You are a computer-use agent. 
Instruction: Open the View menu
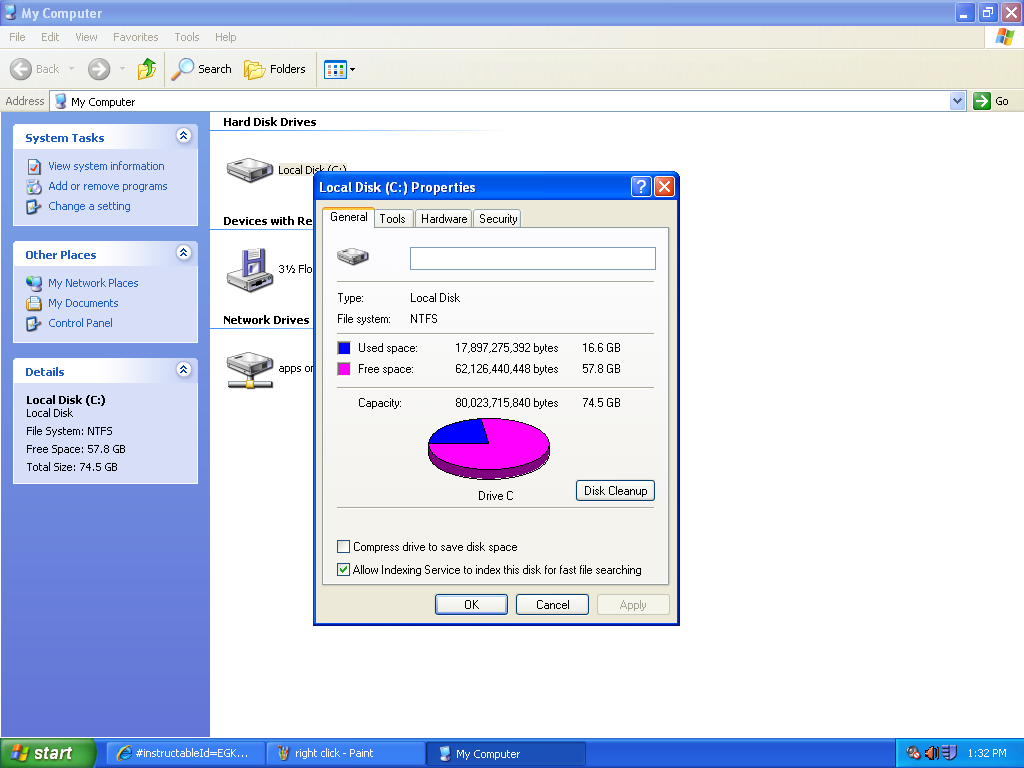pyautogui.click(x=85, y=37)
